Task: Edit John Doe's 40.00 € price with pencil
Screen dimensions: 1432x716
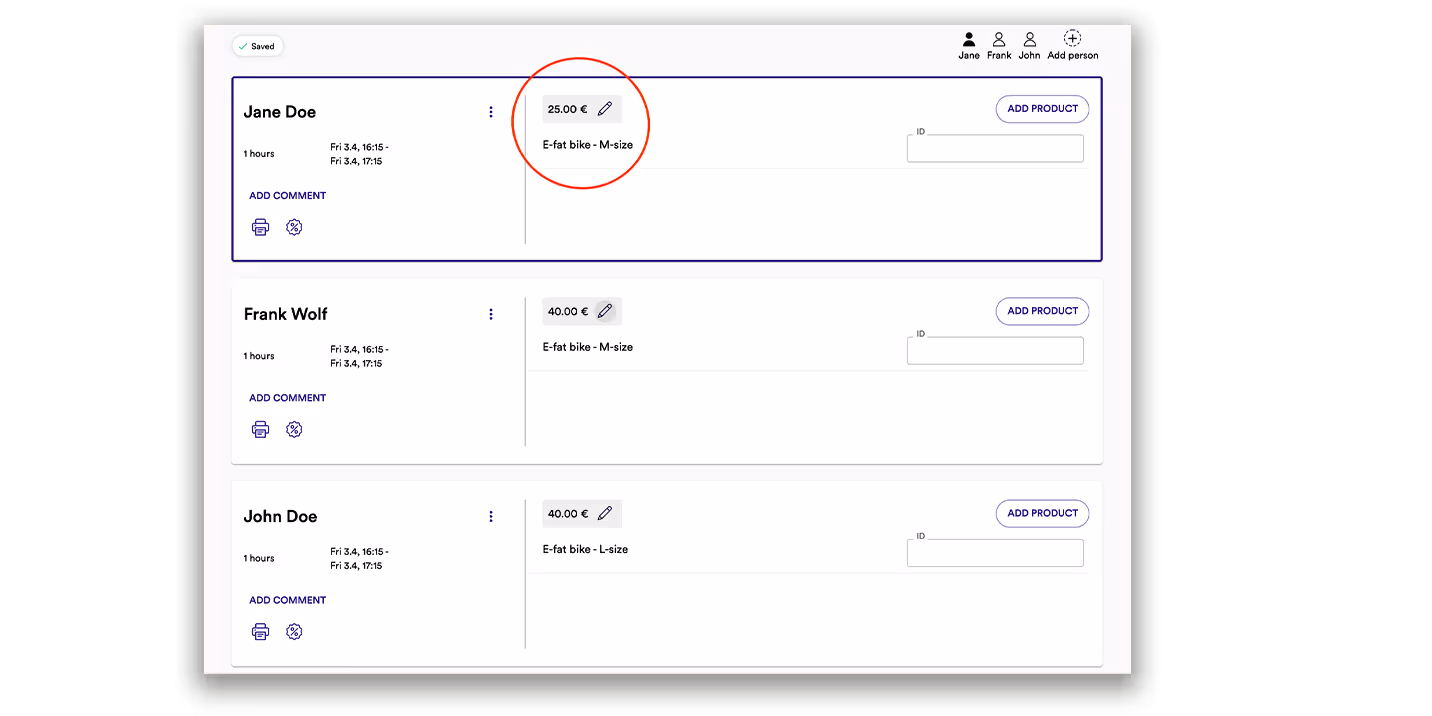Action: coord(604,513)
